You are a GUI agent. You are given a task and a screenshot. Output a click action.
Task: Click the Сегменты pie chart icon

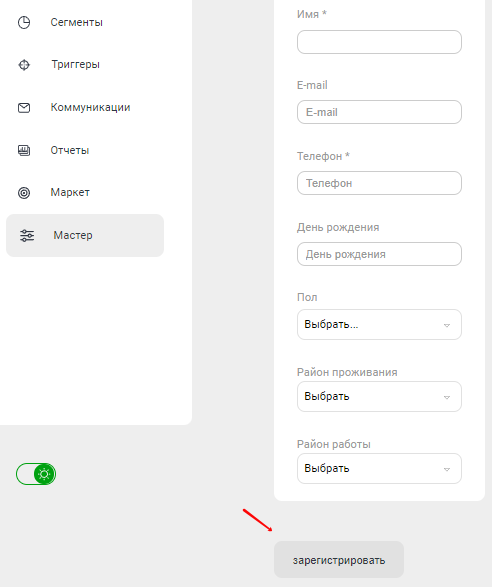click(24, 22)
